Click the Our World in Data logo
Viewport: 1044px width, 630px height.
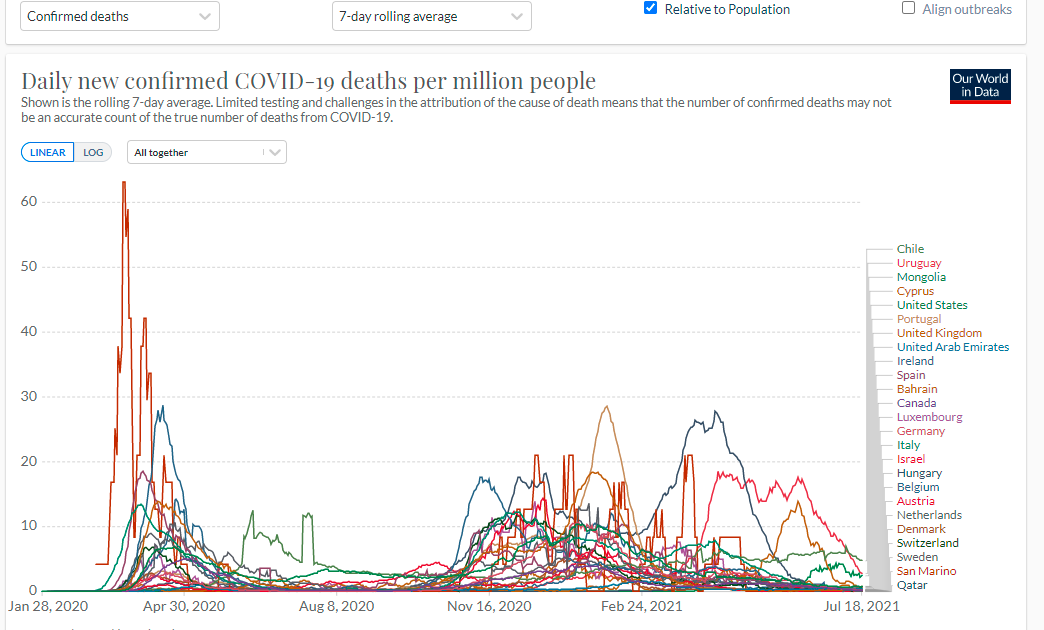(980, 86)
